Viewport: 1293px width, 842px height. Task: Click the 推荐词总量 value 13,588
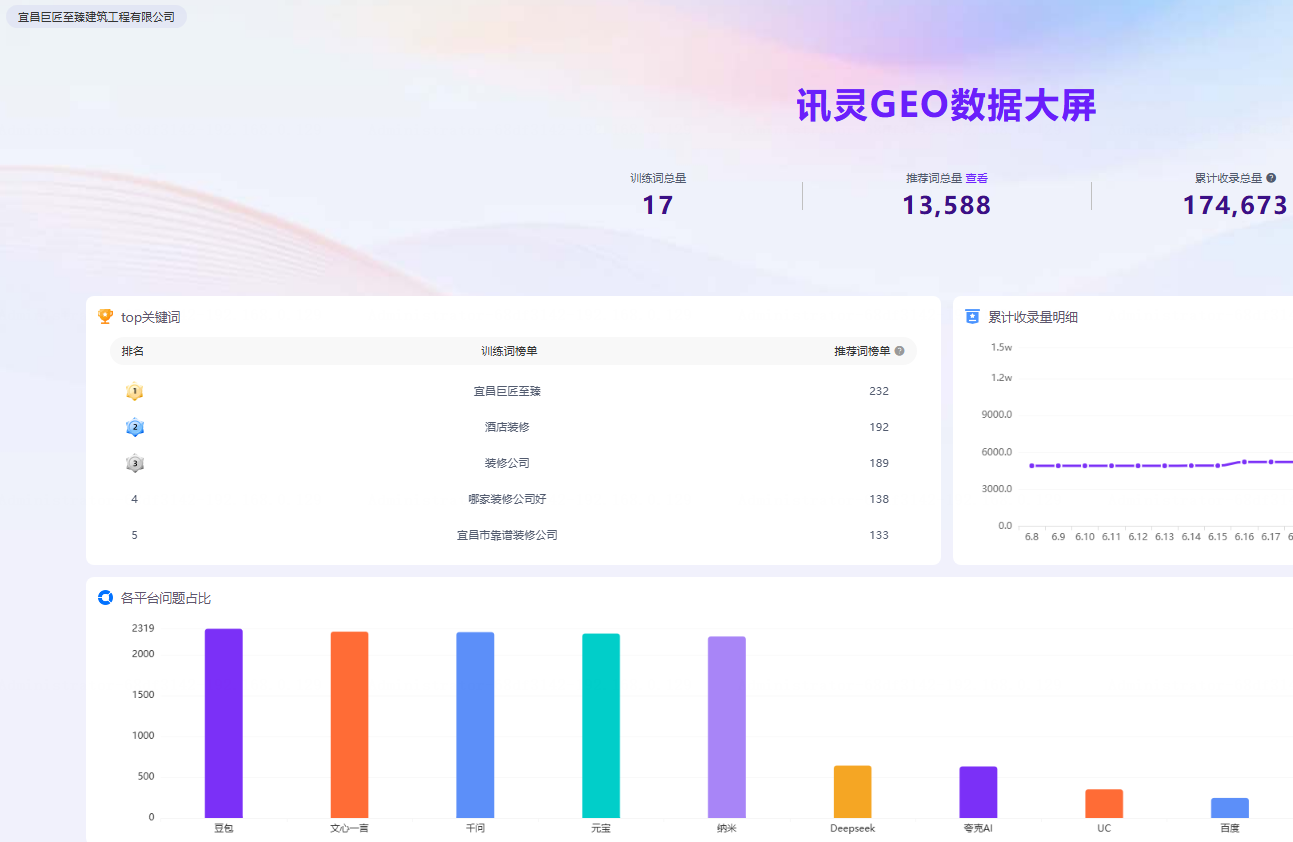coord(946,205)
